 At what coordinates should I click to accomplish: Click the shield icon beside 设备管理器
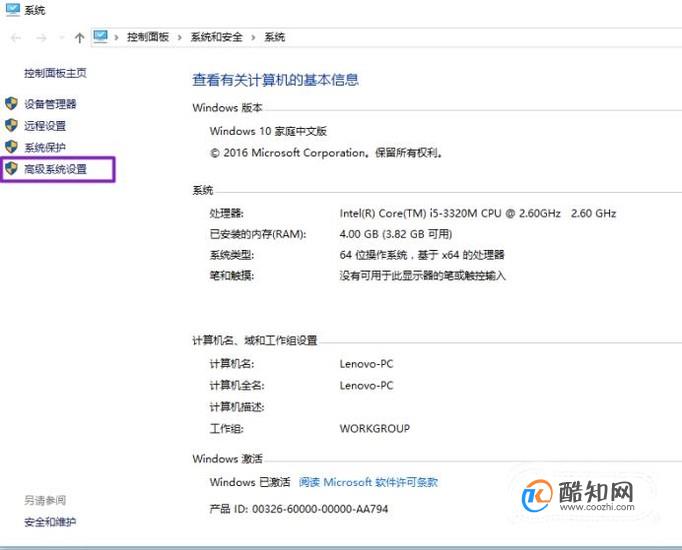(x=11, y=103)
